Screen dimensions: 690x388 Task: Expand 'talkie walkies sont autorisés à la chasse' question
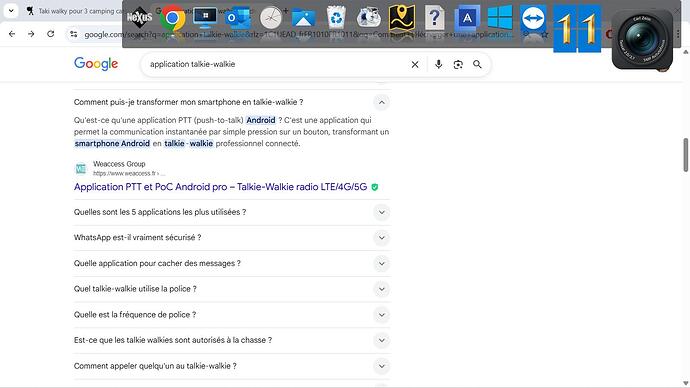click(x=382, y=340)
